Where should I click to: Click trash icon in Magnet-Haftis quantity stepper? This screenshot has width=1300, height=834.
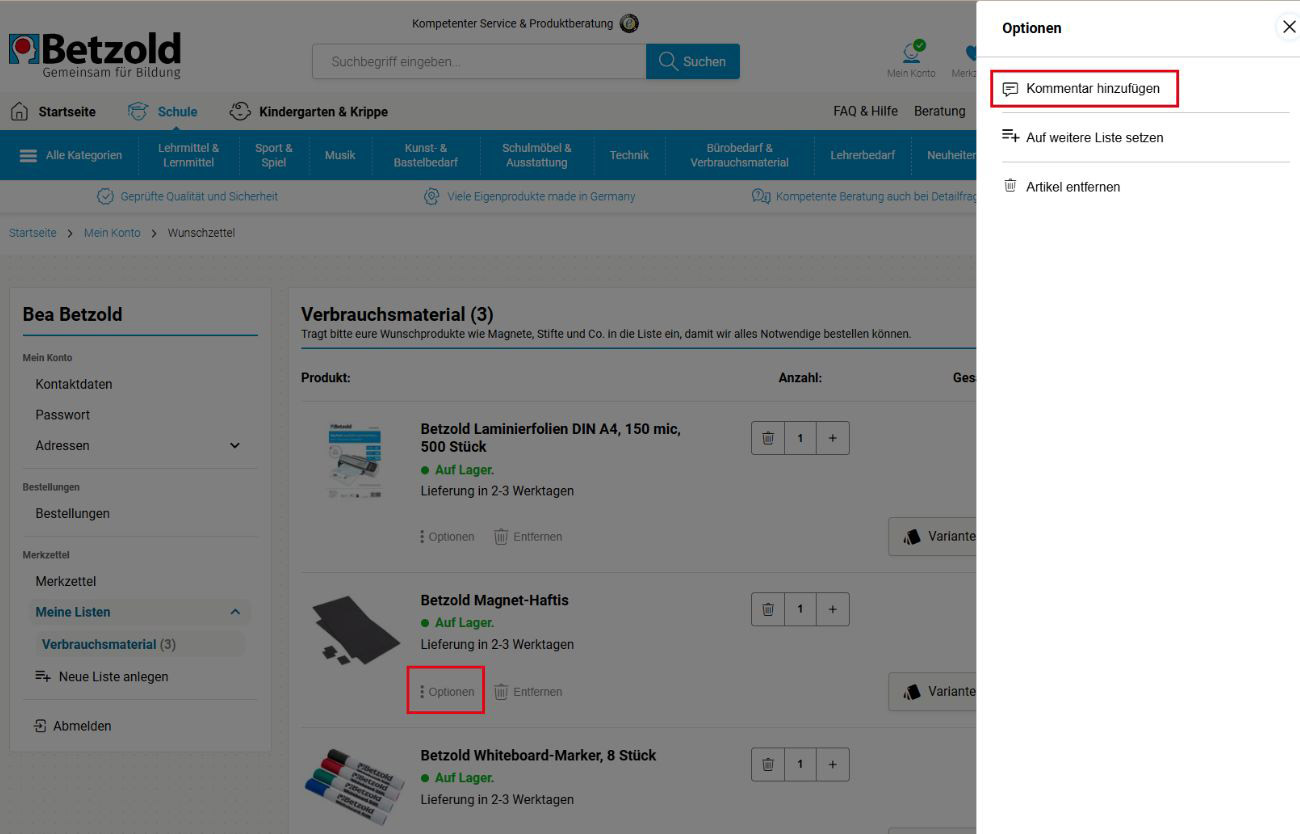(x=768, y=609)
